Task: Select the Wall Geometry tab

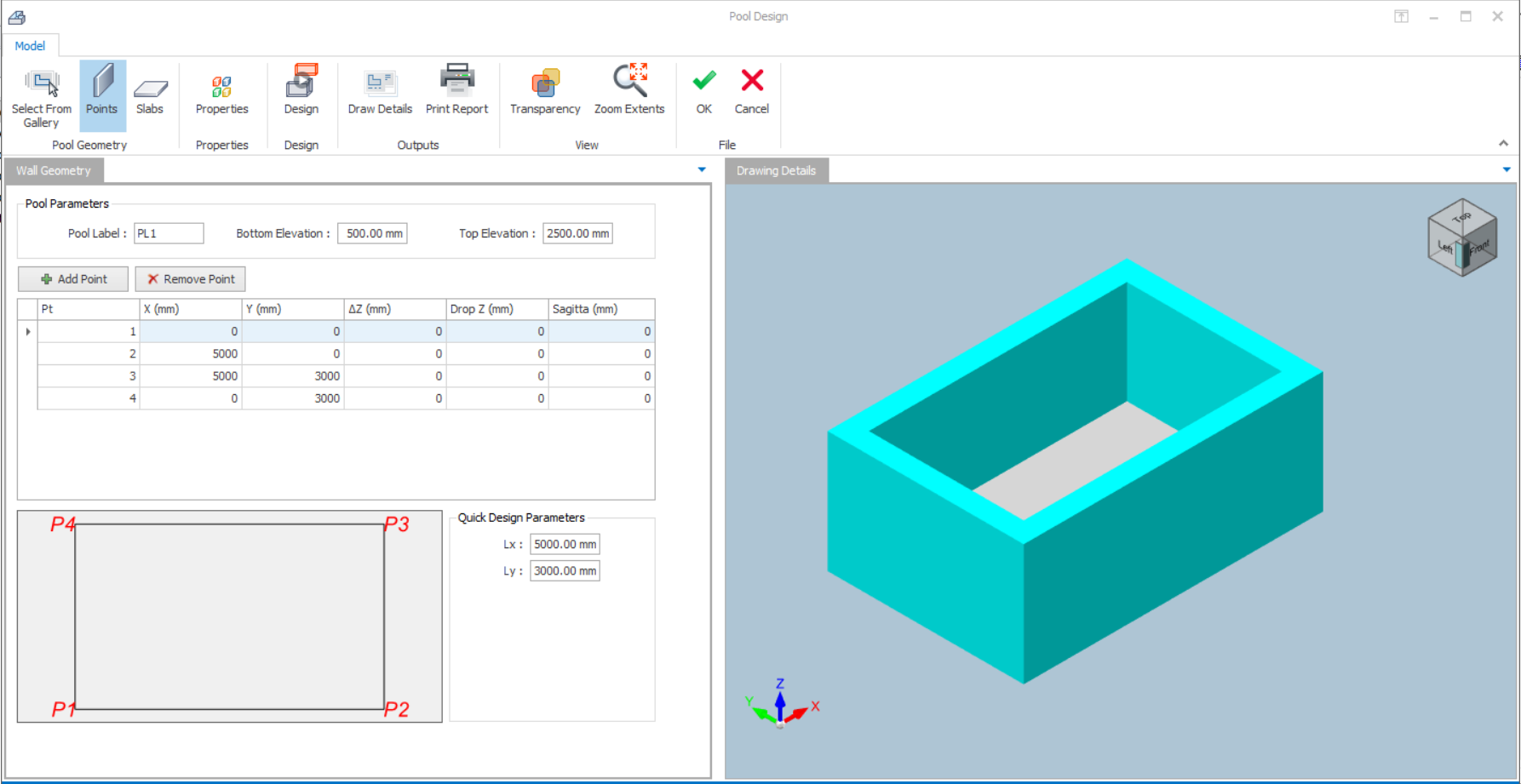Action: point(54,171)
